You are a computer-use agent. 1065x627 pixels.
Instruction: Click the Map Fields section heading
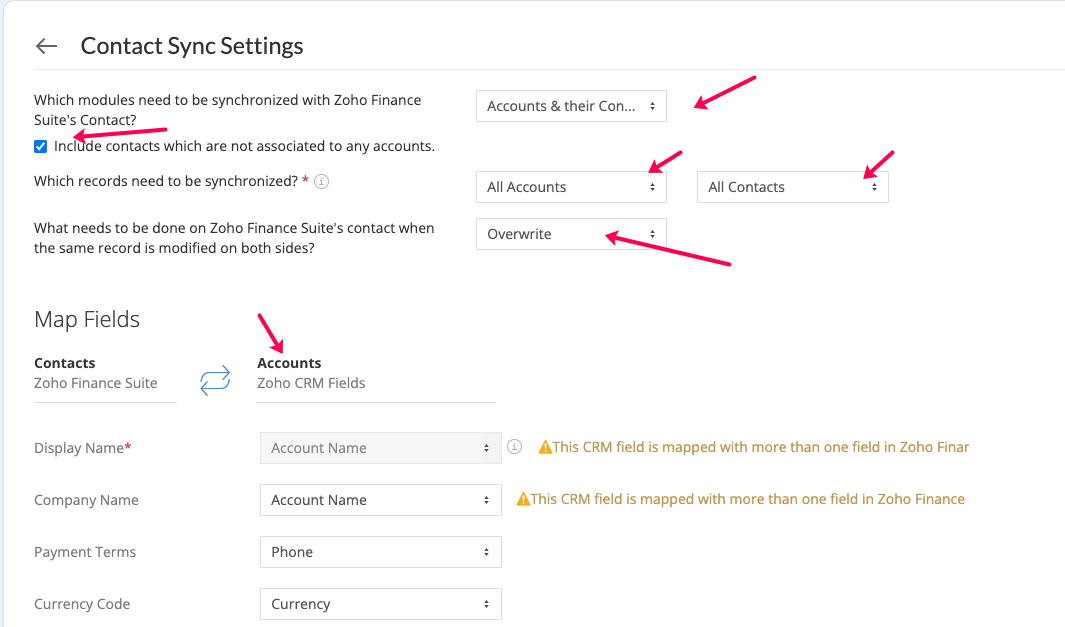[87, 319]
